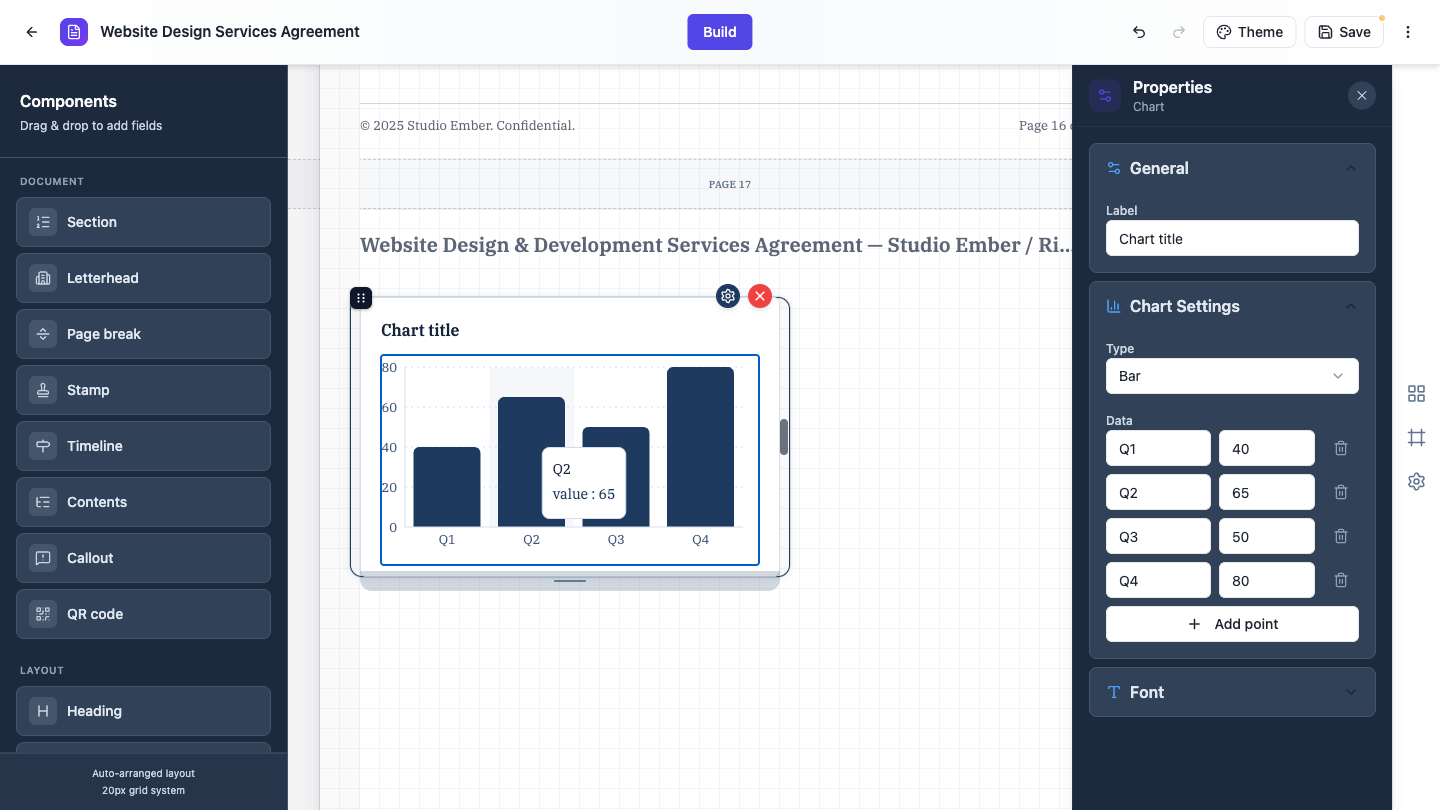
Task: Click the chart's bottom resize handle
Action: 570,581
